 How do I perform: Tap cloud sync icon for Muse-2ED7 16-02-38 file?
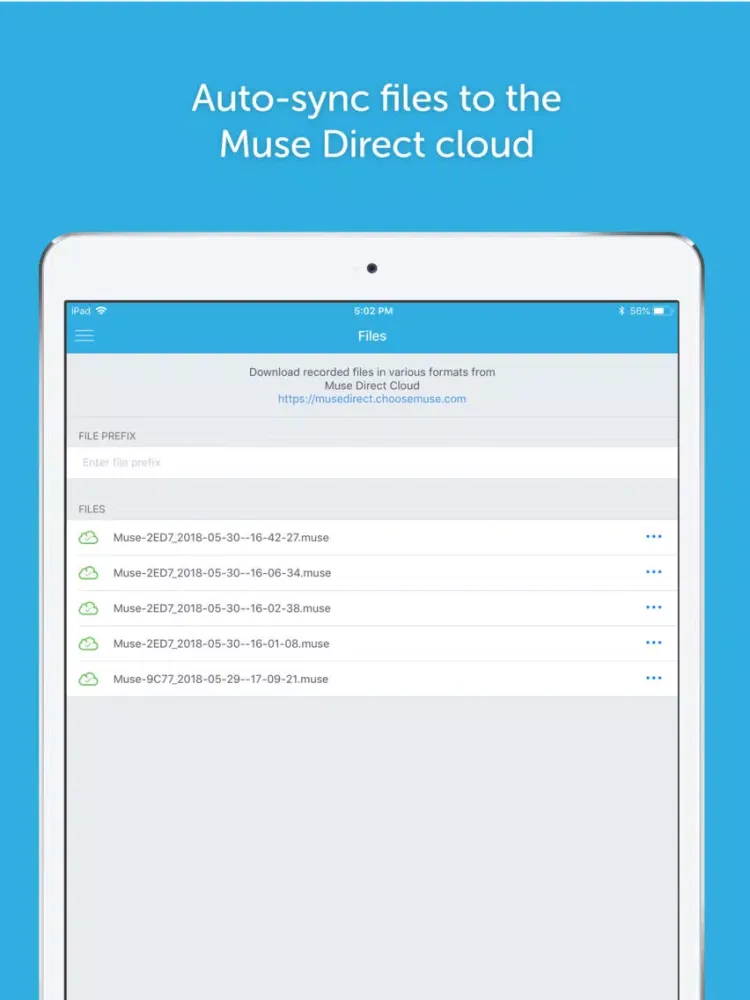point(88,608)
